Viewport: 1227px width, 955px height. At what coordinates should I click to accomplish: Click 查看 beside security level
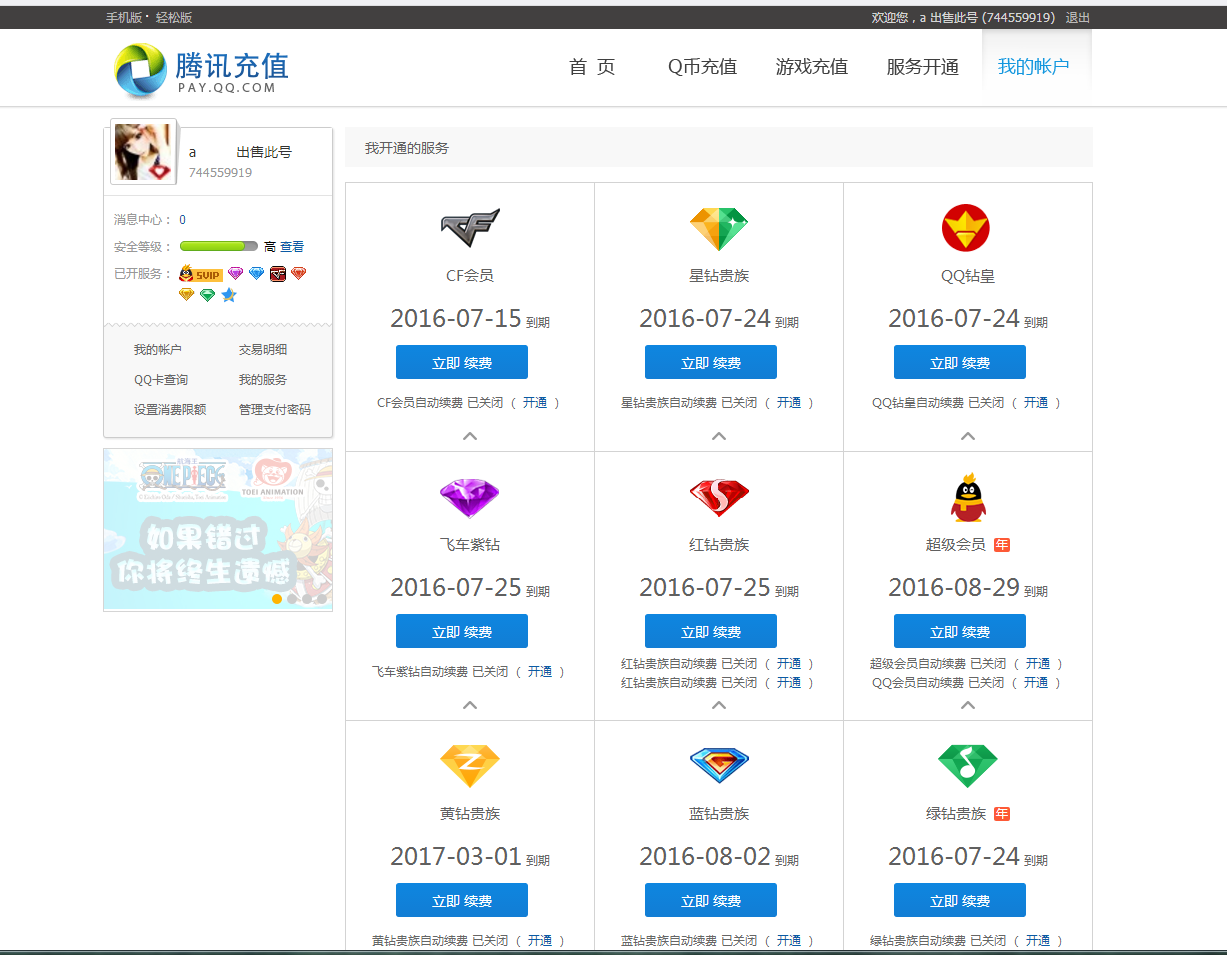(x=292, y=247)
